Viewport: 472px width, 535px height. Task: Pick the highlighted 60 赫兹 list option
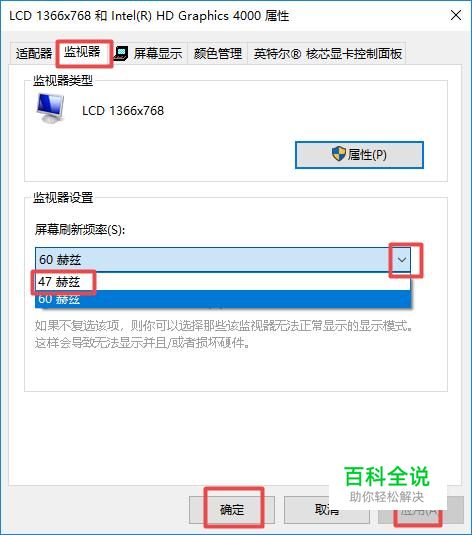pos(223,299)
